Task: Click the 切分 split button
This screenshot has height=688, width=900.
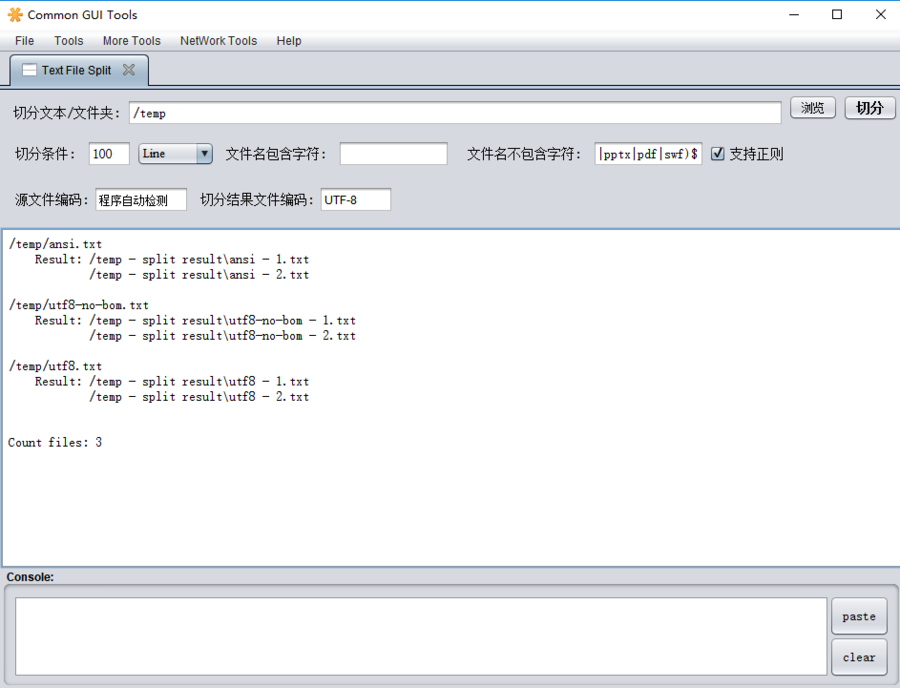Action: click(x=870, y=108)
